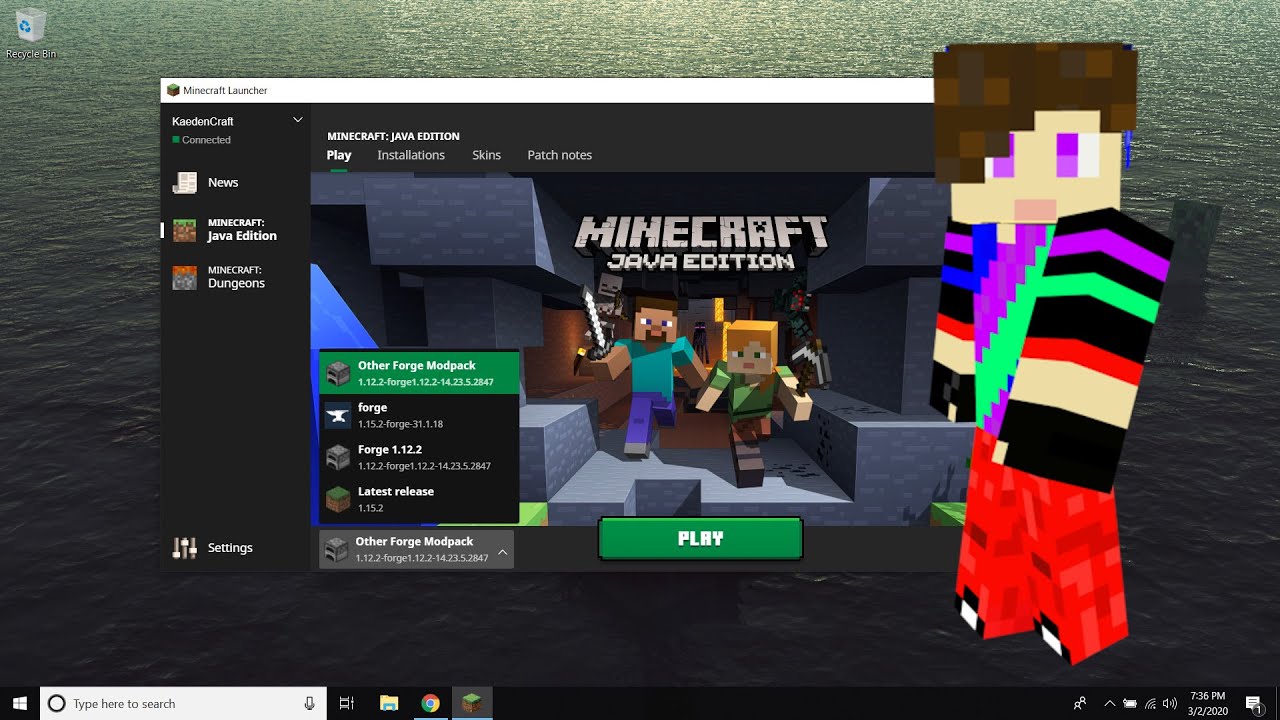
Task: Click the MINECRAFT: JAVA EDITION header text
Action: 393,136
